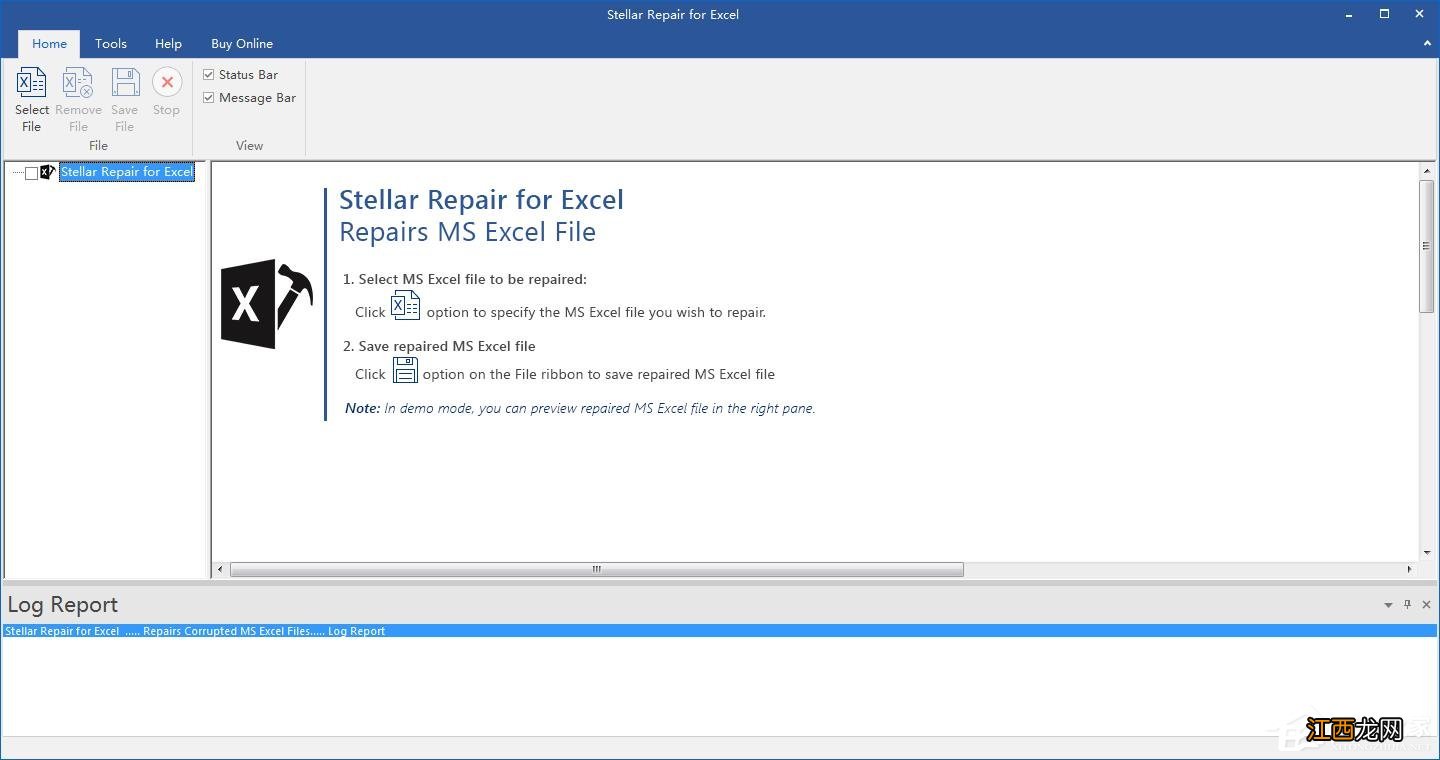Viewport: 1440px width, 760px height.
Task: Close the Log Report panel
Action: pos(1426,605)
